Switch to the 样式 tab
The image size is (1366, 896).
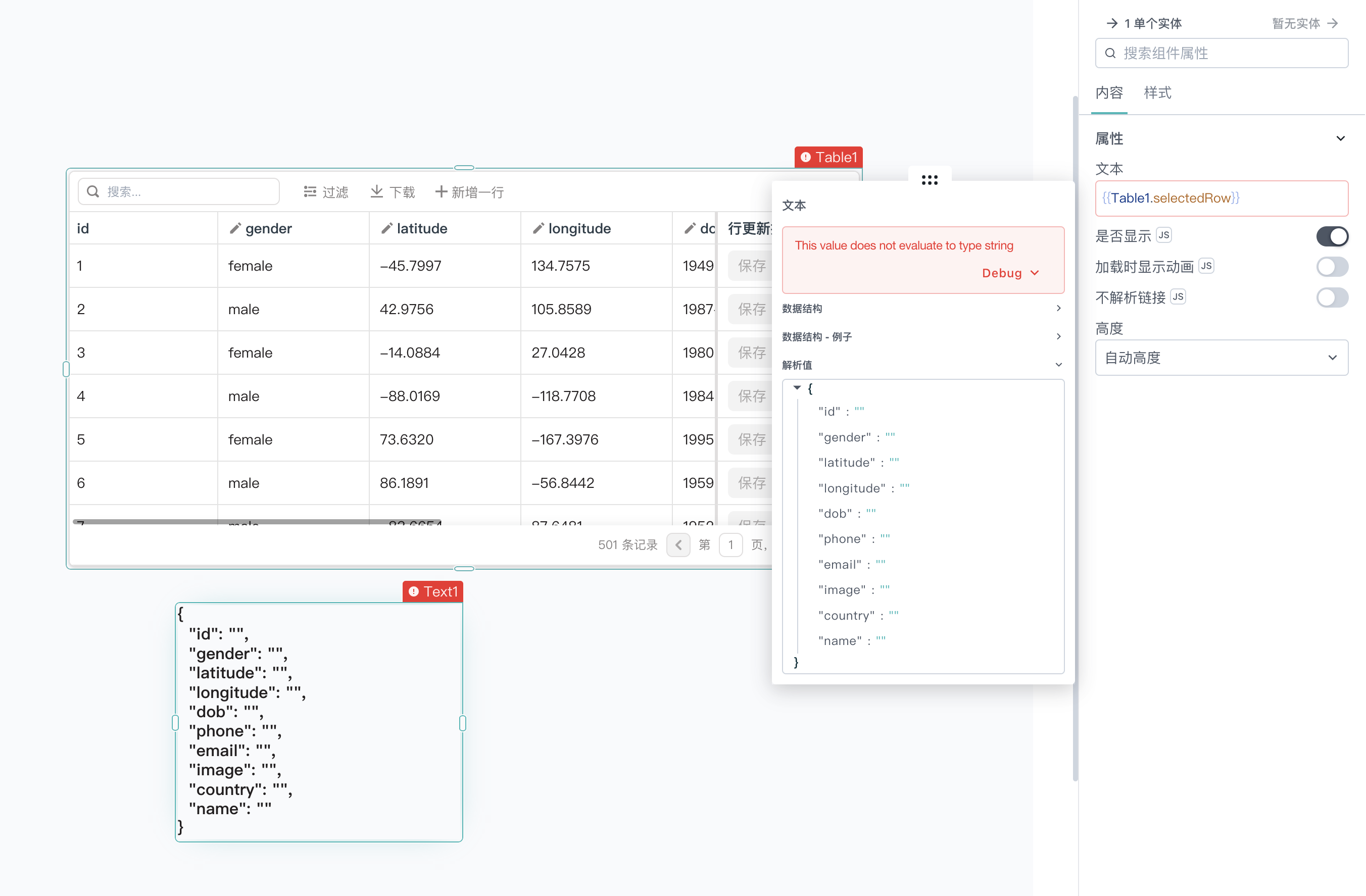(x=1157, y=93)
